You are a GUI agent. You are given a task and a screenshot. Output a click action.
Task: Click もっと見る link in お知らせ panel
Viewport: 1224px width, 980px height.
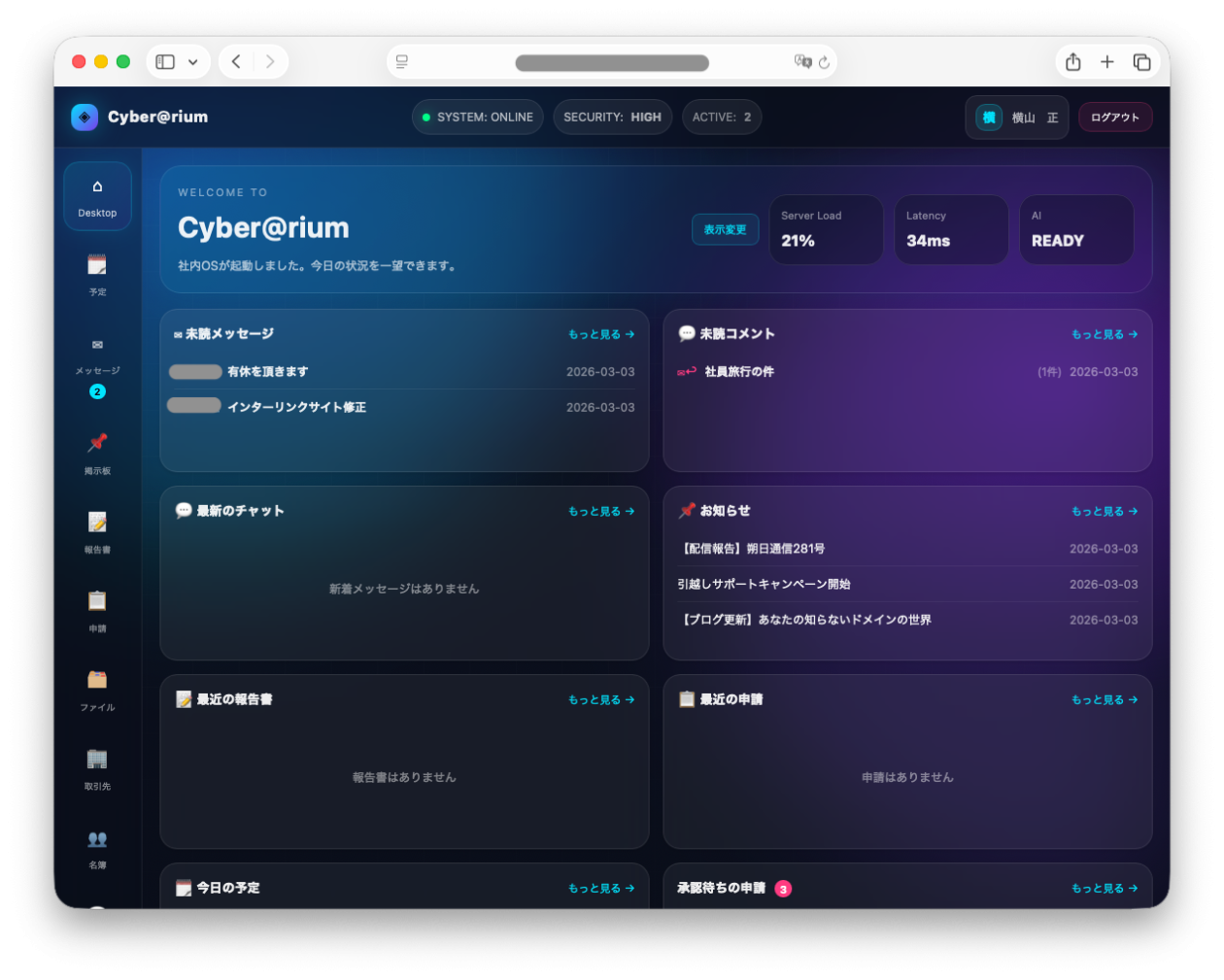(1104, 511)
